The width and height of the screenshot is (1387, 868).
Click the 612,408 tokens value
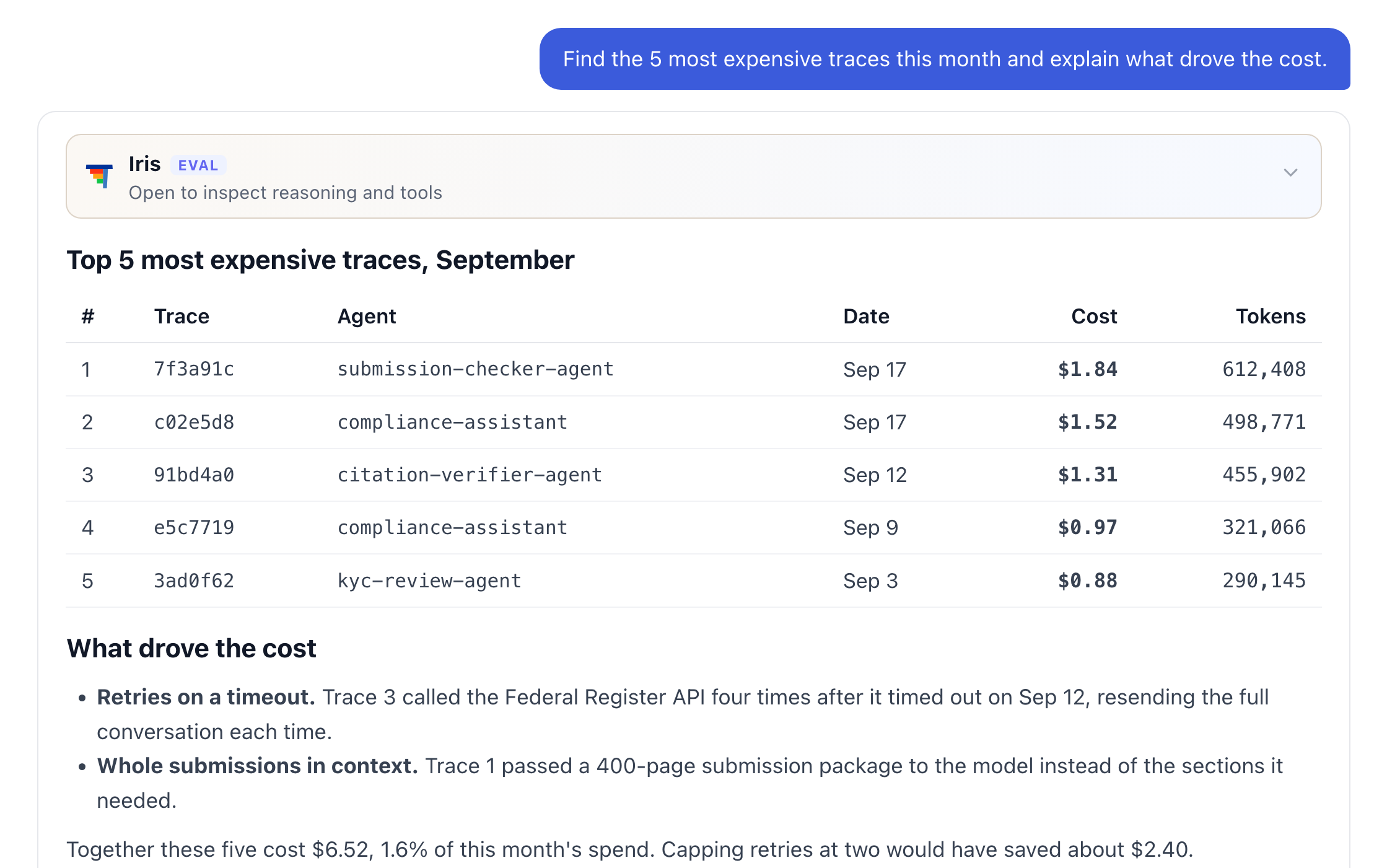pyautogui.click(x=1264, y=369)
